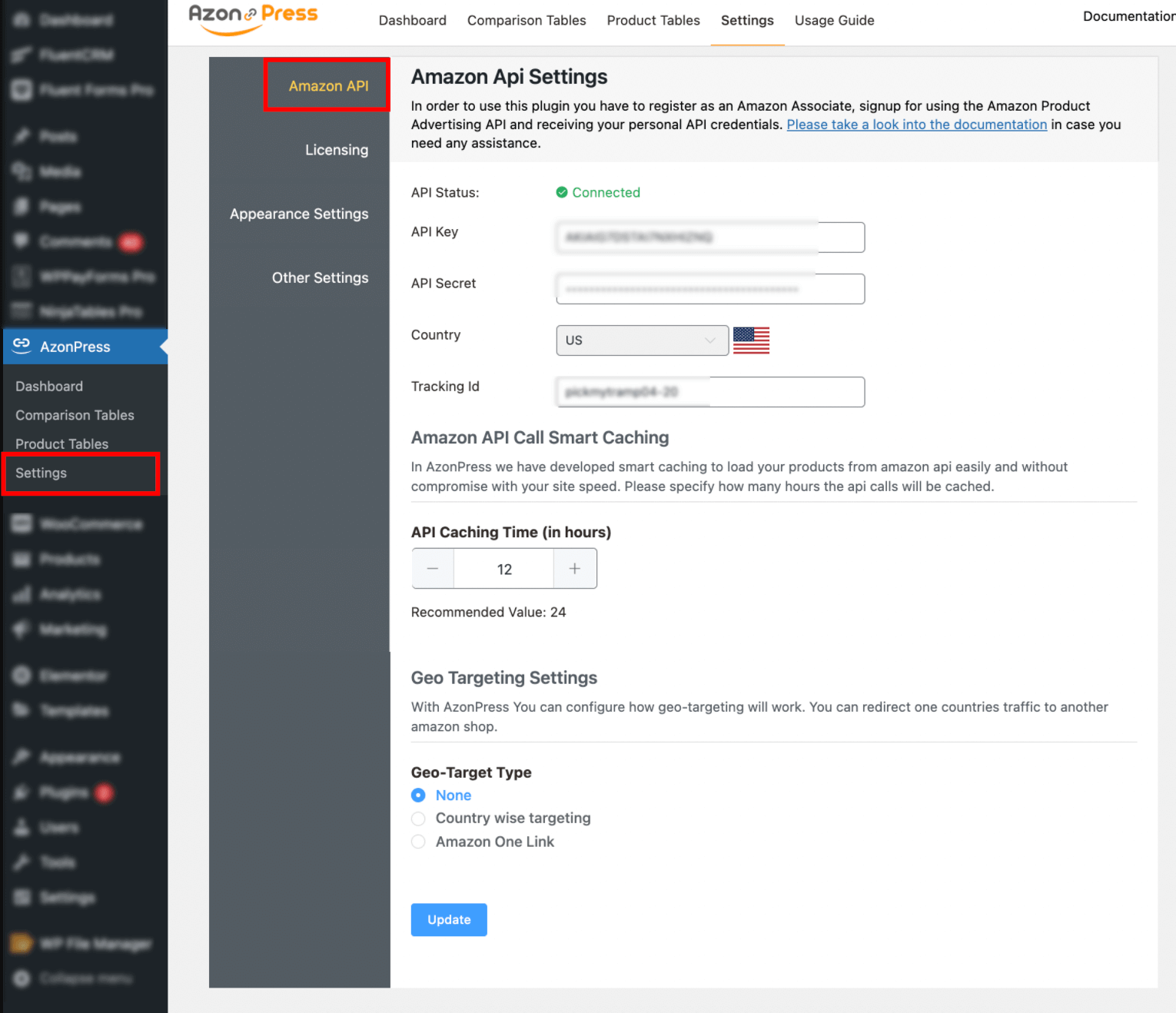Open AzonPress Dashboard submenu in sidebar
The image size is (1176, 1013).
pos(49,386)
